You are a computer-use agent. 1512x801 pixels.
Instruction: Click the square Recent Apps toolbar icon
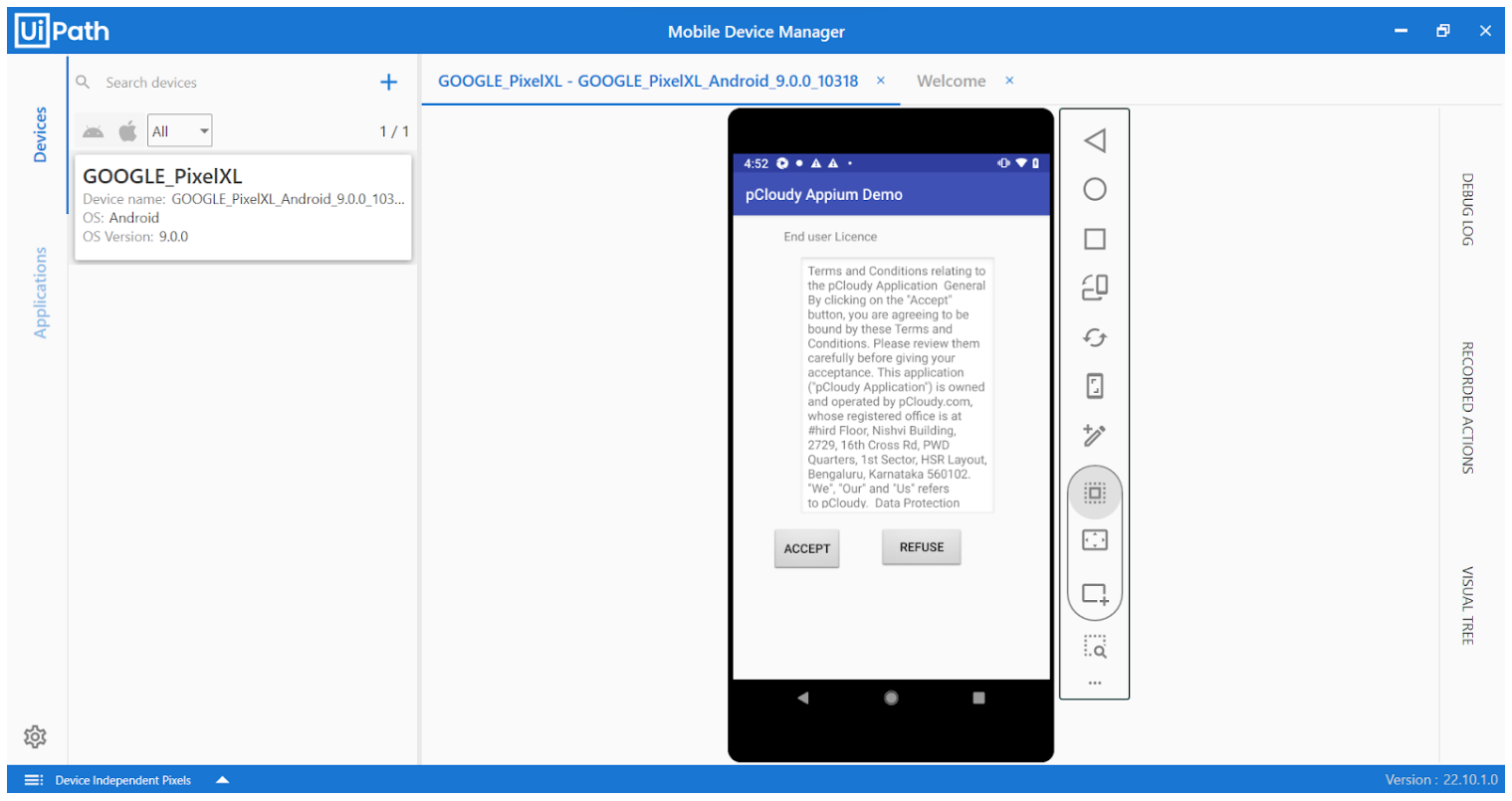1094,239
